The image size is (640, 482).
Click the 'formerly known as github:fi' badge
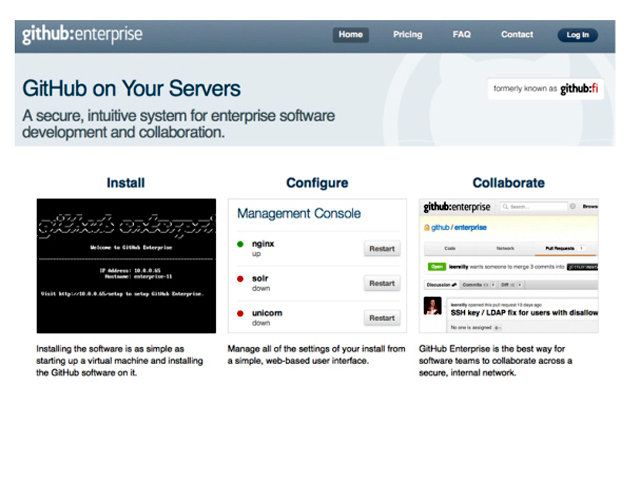[x=545, y=89]
